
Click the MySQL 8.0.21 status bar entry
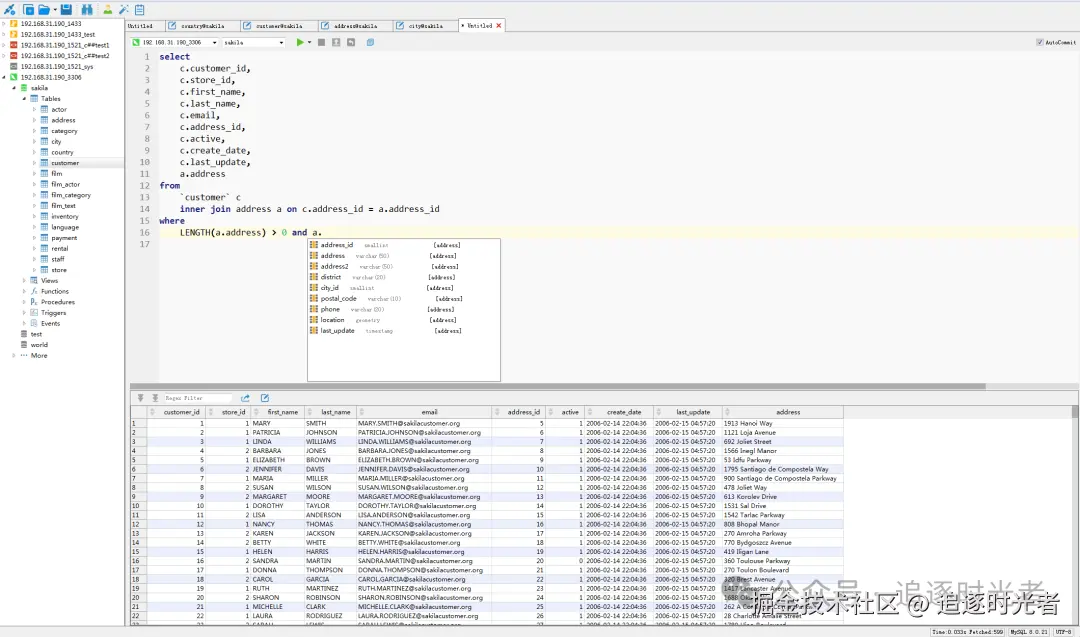tap(1029, 631)
